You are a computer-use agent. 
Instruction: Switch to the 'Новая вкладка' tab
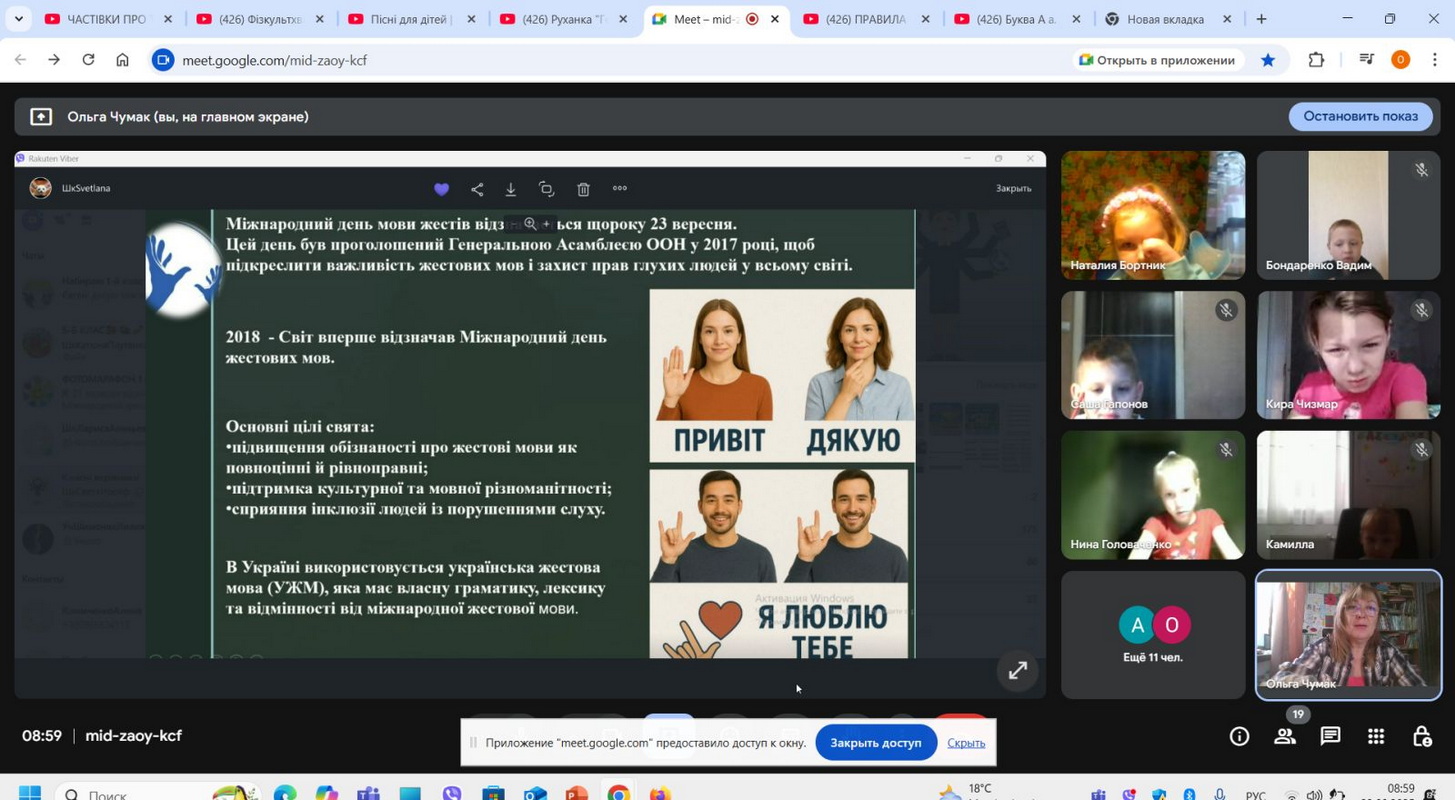pos(1165,19)
